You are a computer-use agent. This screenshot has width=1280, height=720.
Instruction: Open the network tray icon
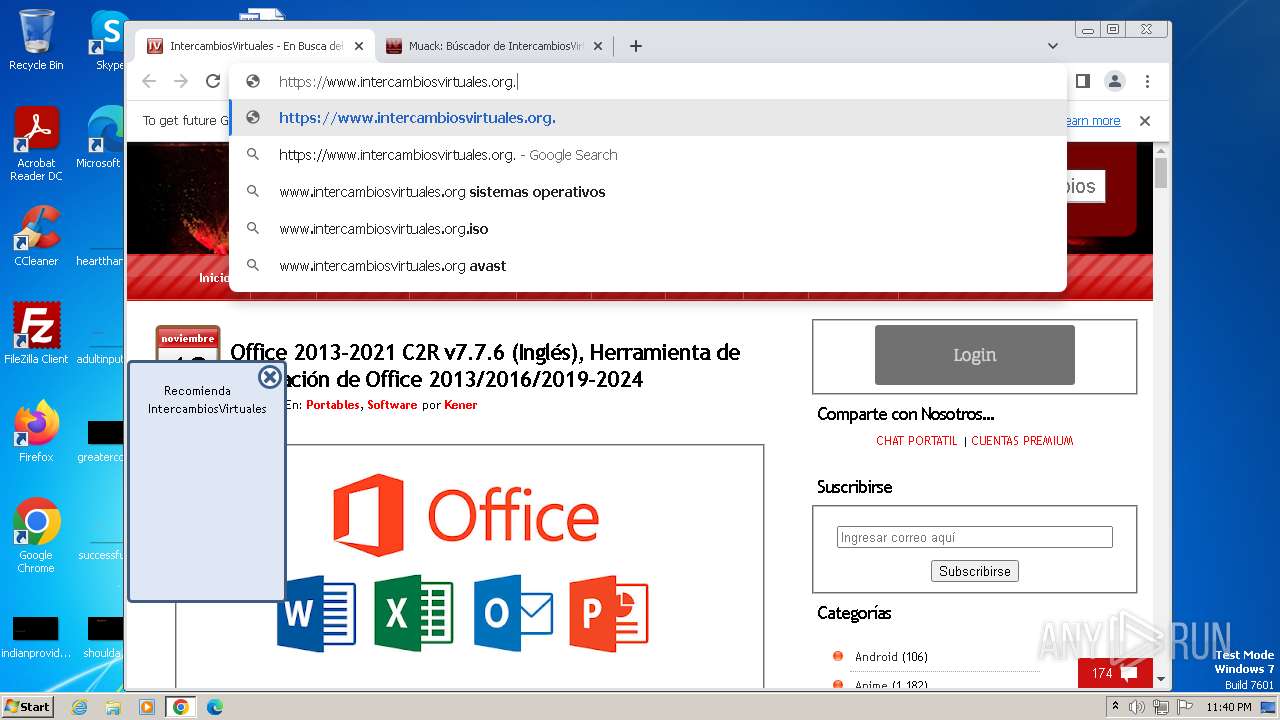coord(1160,707)
